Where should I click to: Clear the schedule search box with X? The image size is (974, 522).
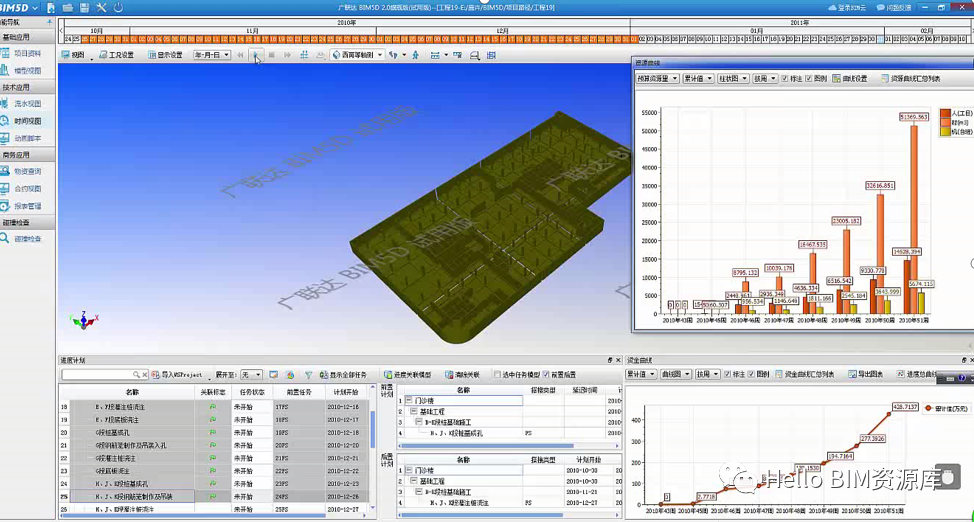pyautogui.click(x=145, y=375)
